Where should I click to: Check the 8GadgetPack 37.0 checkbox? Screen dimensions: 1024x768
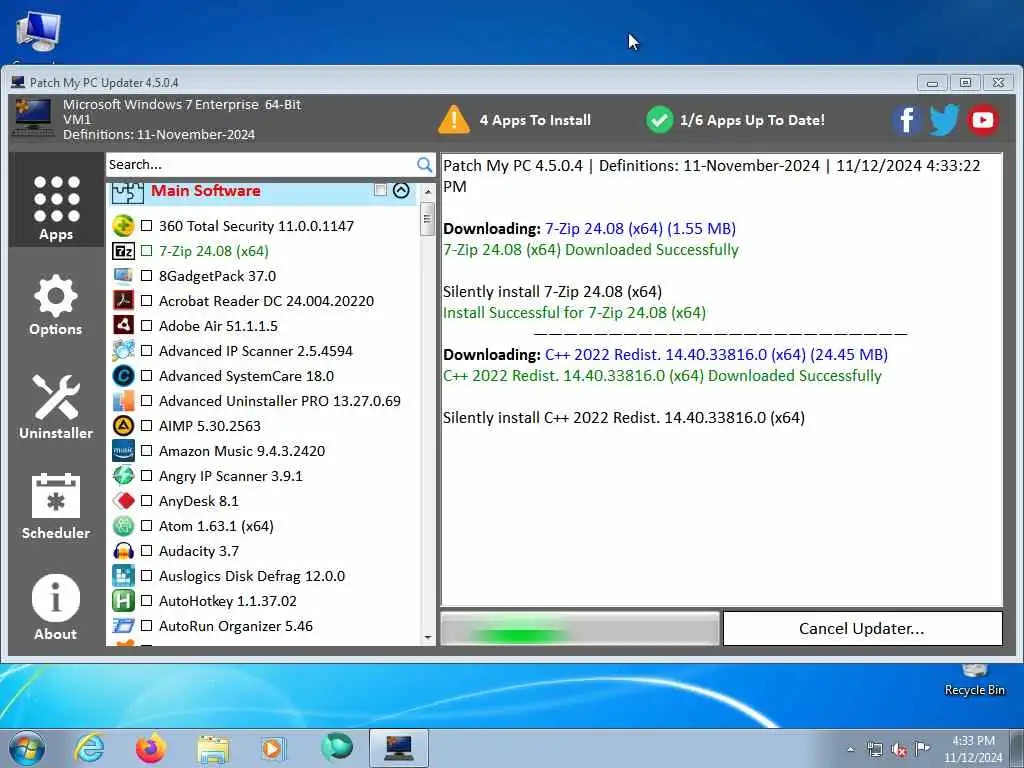pyautogui.click(x=146, y=276)
